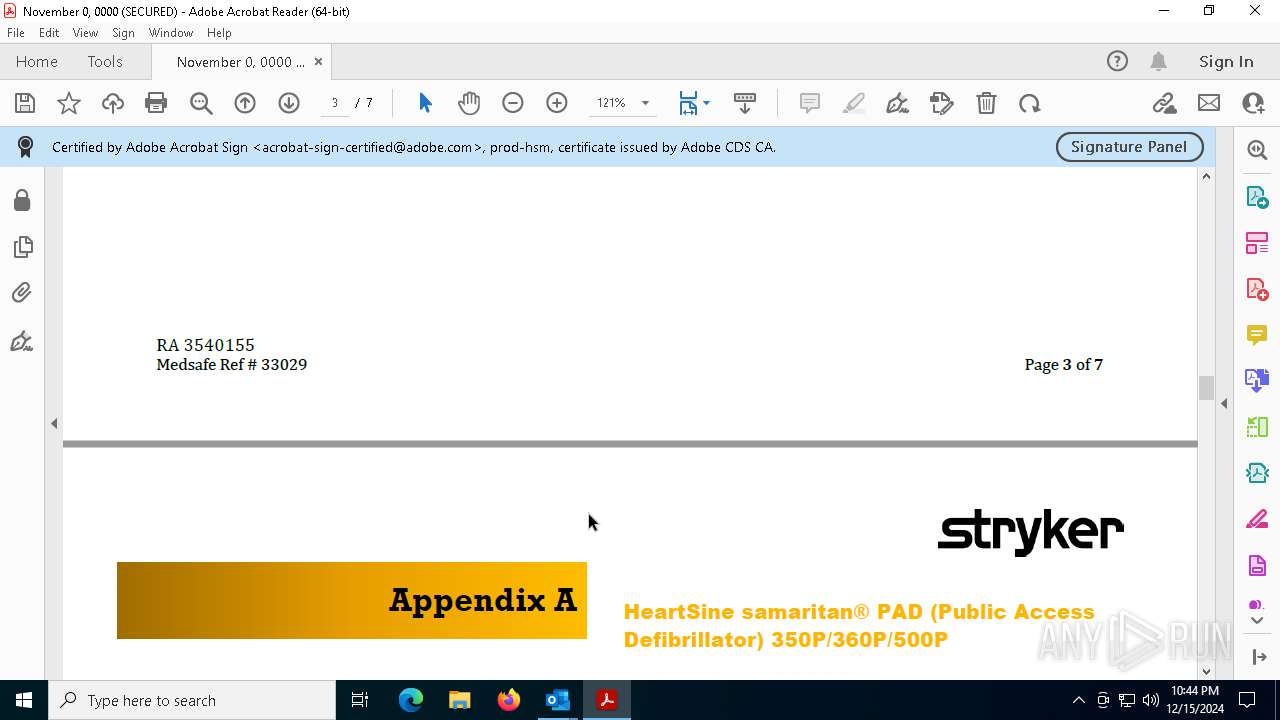The height and width of the screenshot is (720, 1280).
Task: Open the request signature stamp tool
Action: 942,103
